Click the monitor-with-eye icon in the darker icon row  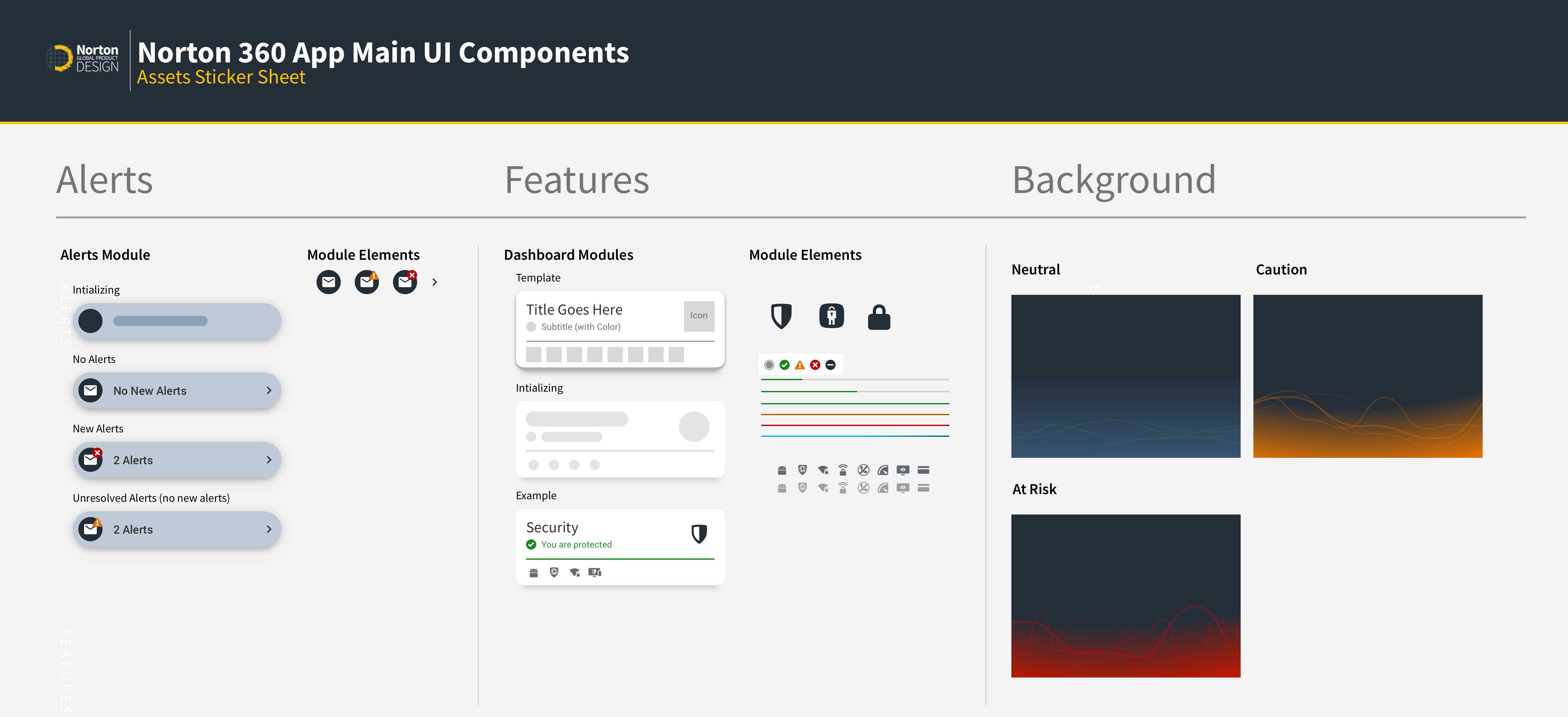tap(903, 470)
